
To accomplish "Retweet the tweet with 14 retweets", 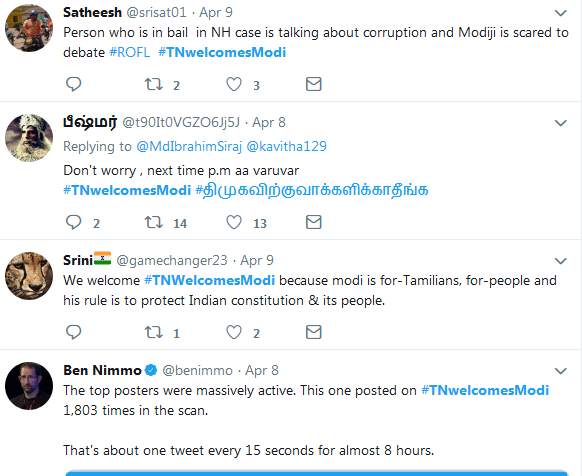I will tap(154, 222).
